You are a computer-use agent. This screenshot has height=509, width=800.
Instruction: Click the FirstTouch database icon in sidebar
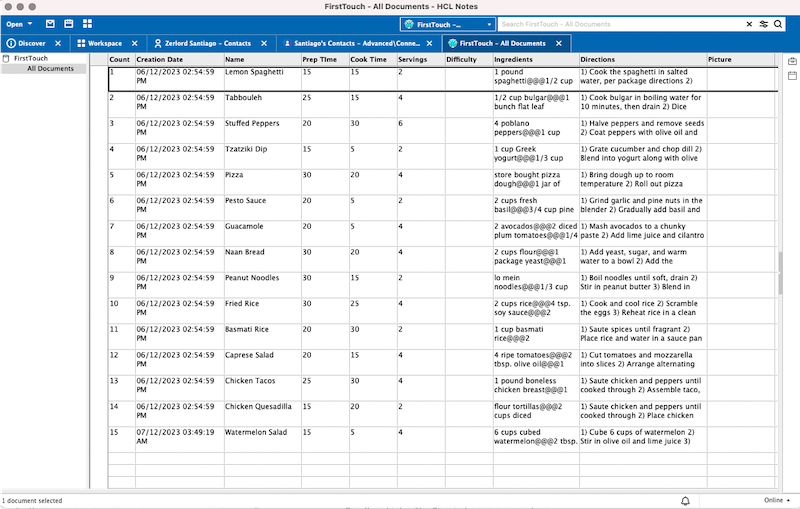6,58
